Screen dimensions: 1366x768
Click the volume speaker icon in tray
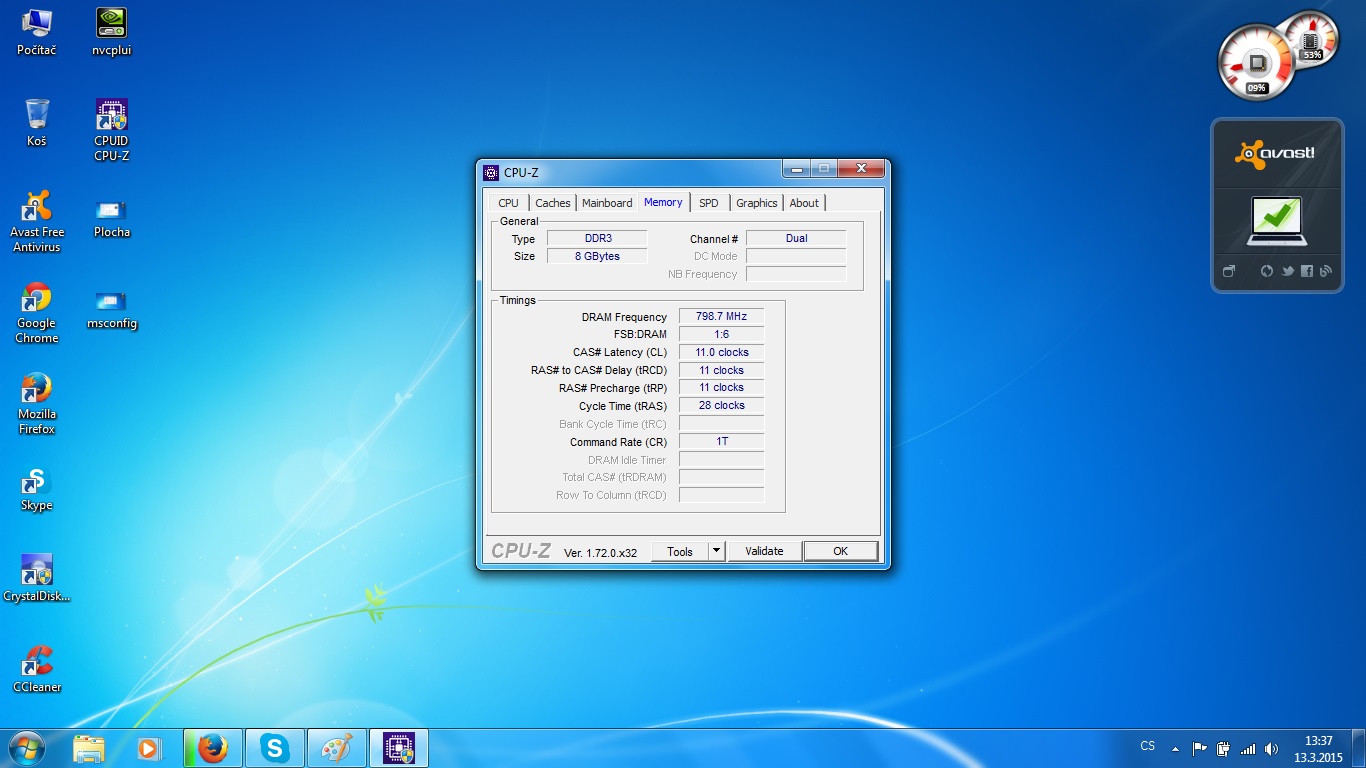click(1271, 748)
